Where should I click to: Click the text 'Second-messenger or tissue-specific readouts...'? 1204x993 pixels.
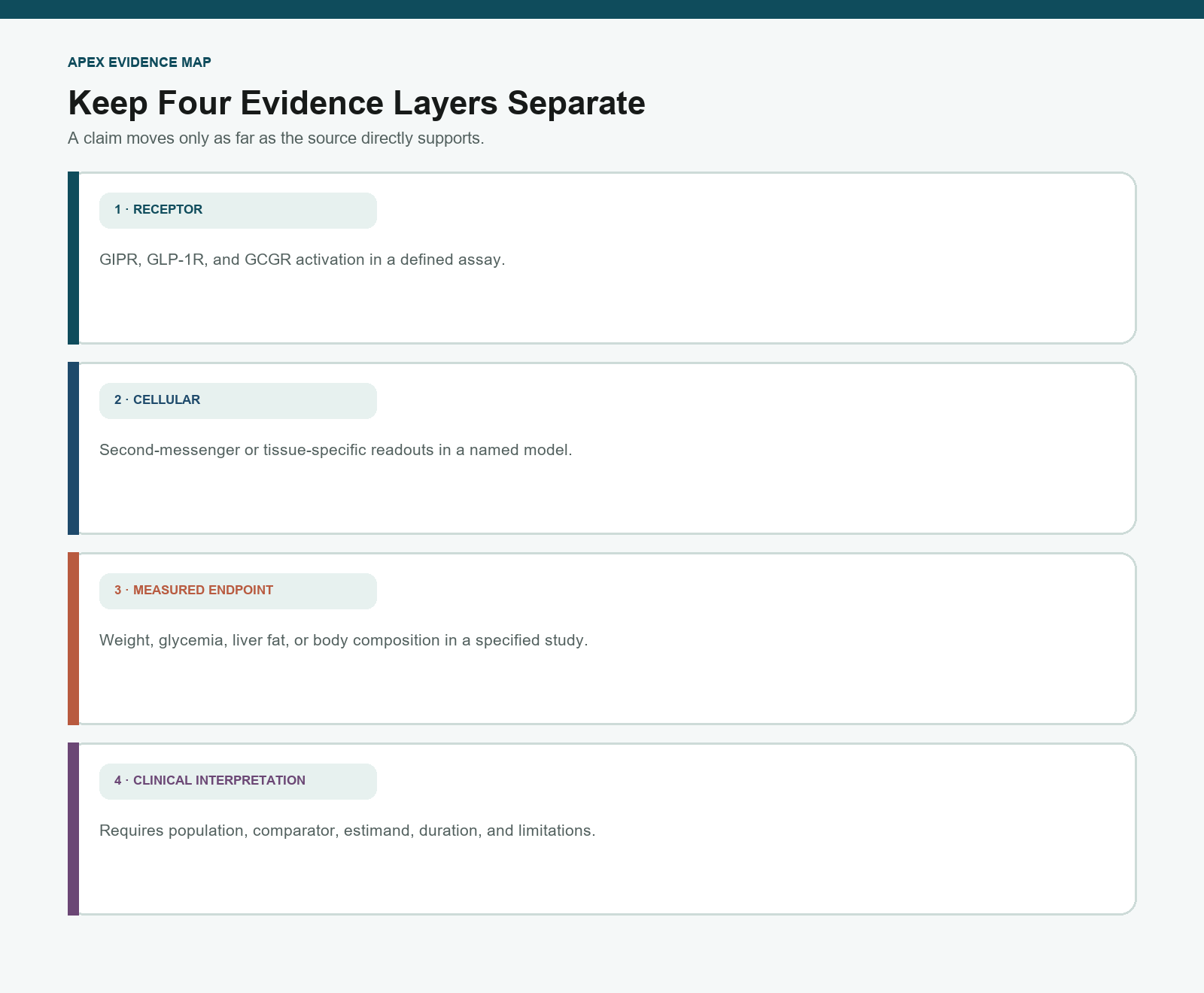click(336, 450)
